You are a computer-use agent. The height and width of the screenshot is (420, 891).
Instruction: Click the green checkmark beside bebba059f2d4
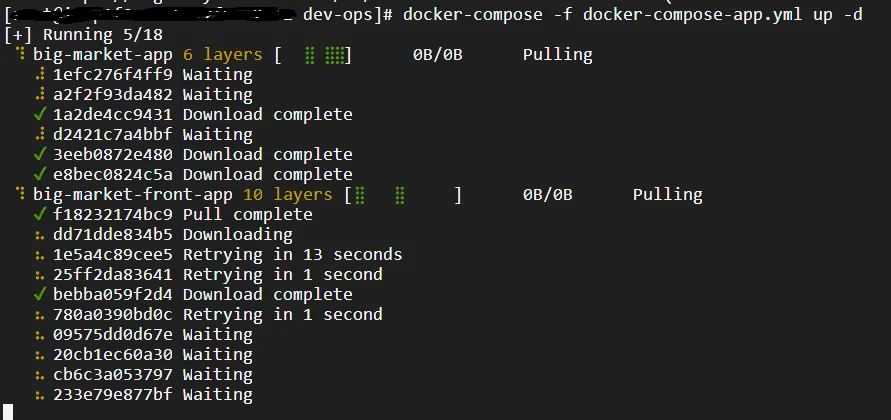pyautogui.click(x=40, y=294)
